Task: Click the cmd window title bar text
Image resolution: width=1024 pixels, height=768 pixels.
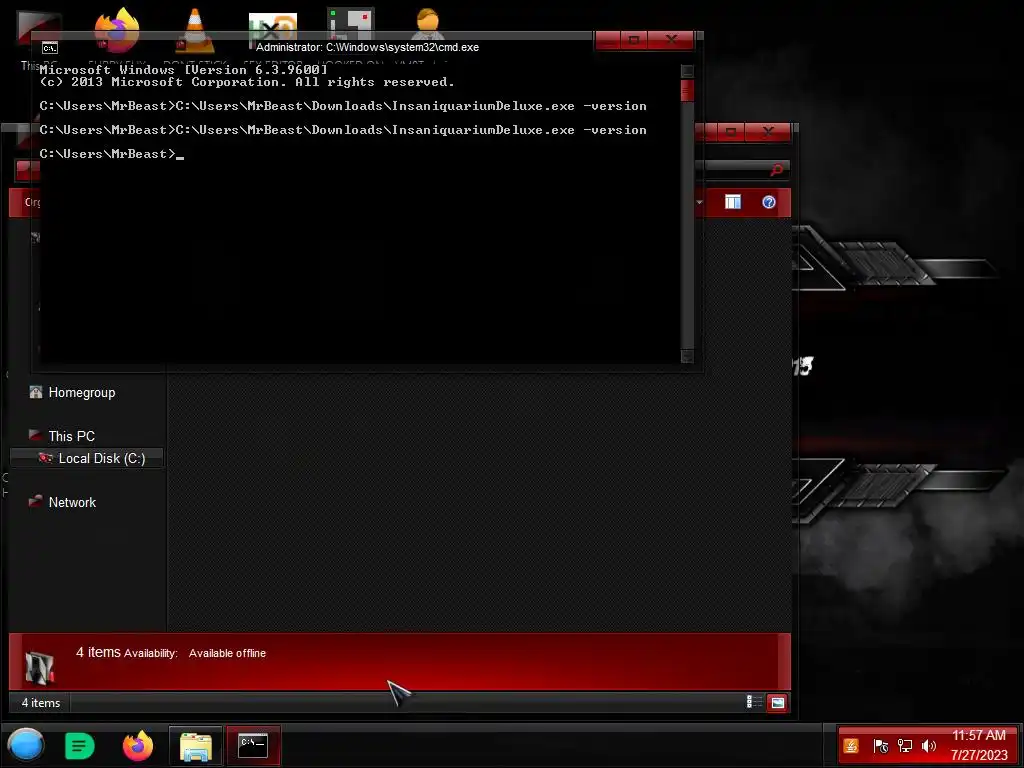Action: 367,47
